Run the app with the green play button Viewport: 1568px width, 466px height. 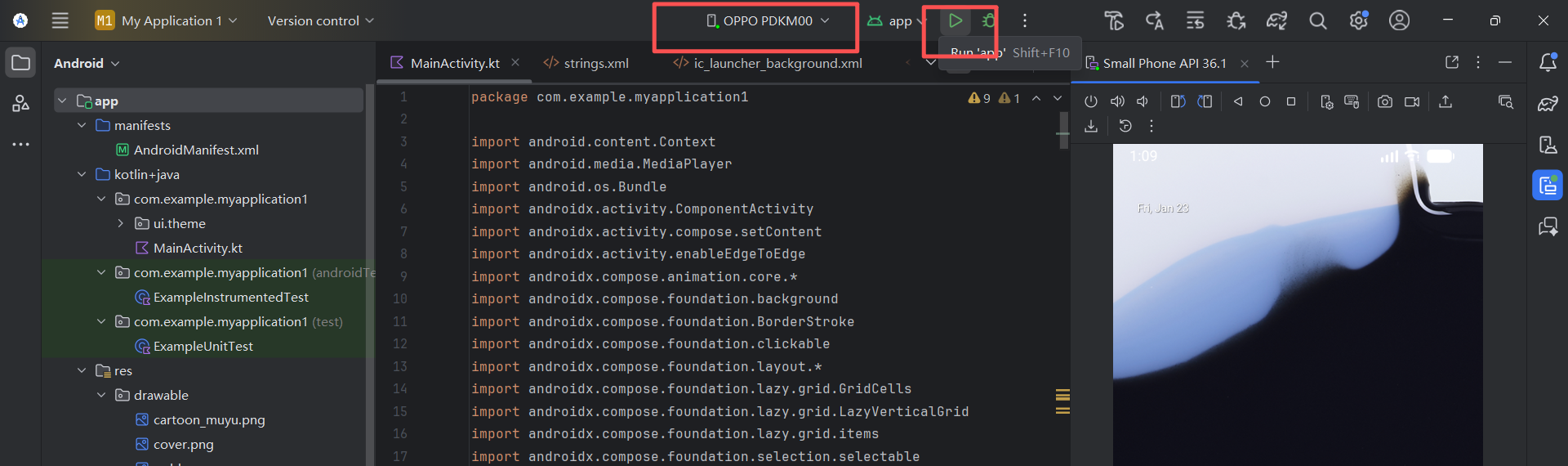[955, 20]
